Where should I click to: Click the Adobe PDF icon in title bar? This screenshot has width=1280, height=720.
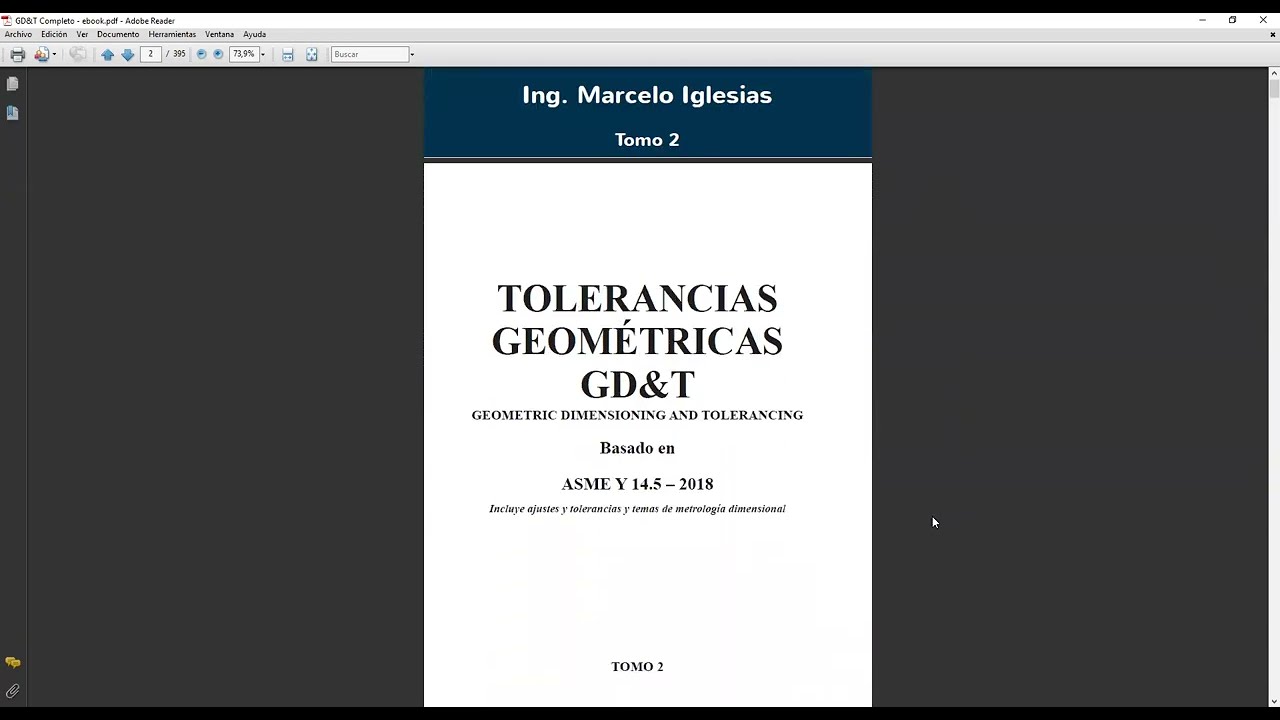pos(7,20)
